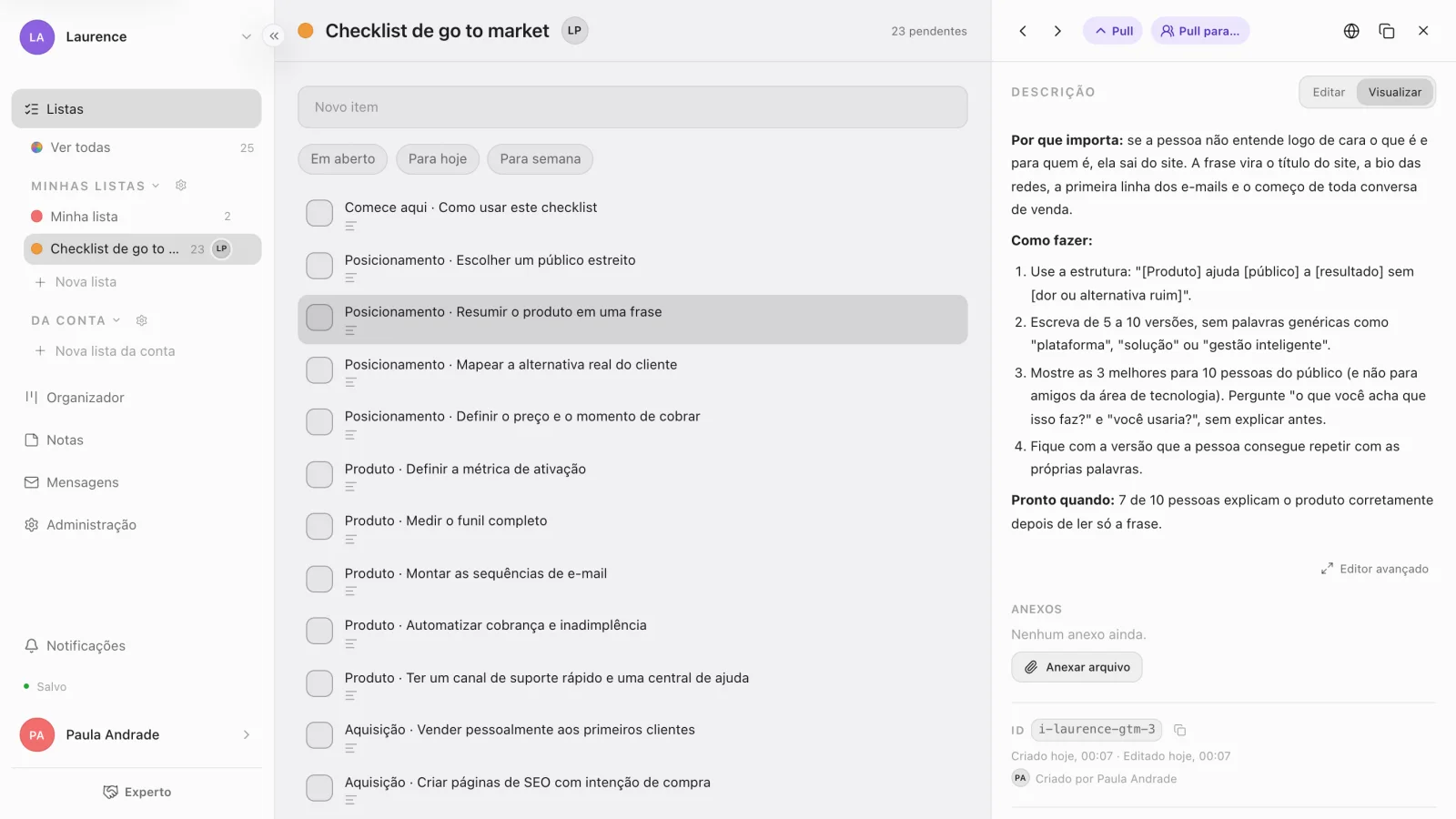Viewport: 1456px width, 819px height.
Task: Expand Paula Andrade user menu chevron
Action: click(246, 735)
